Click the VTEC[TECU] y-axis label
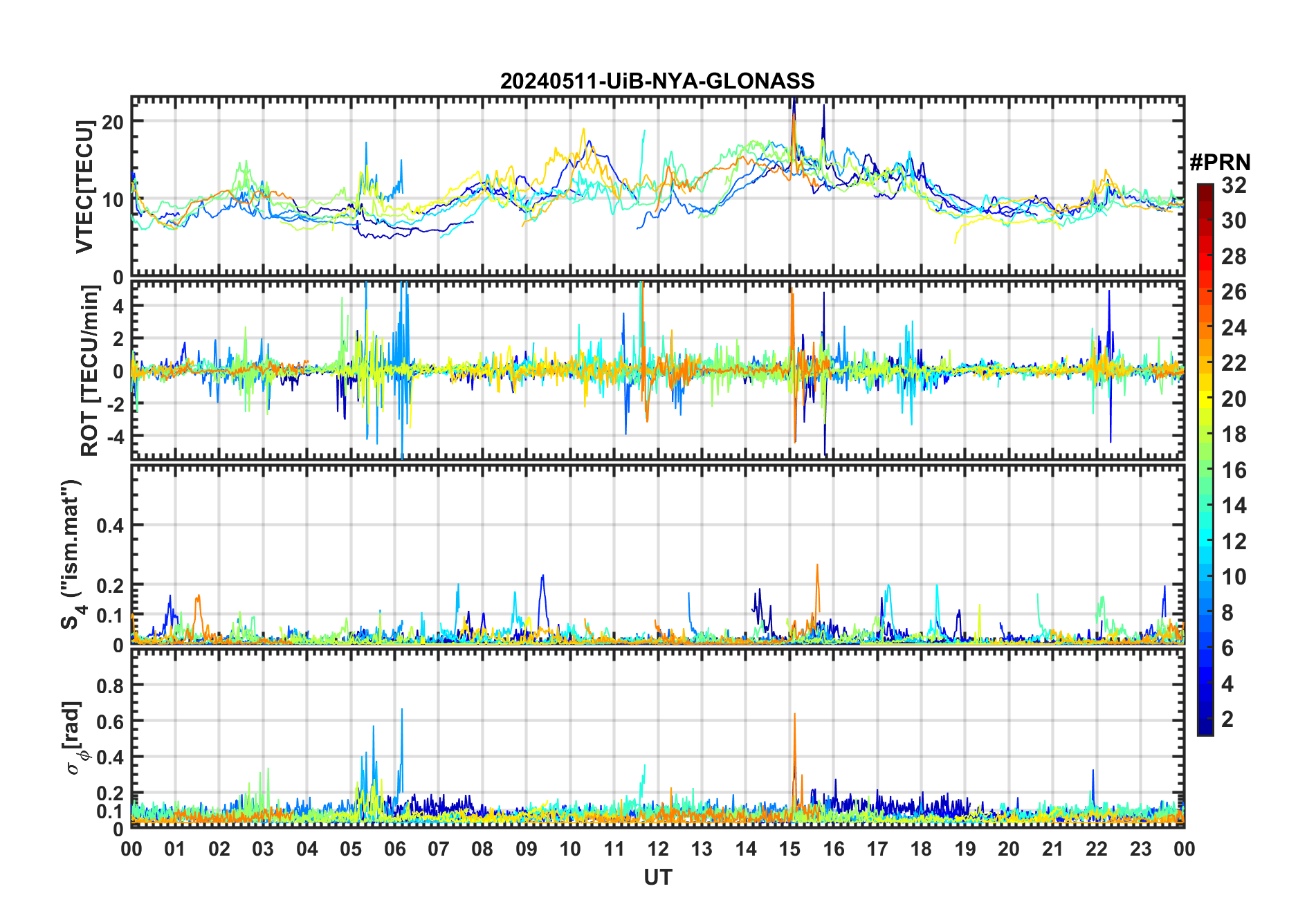1316x920 pixels. (84, 187)
